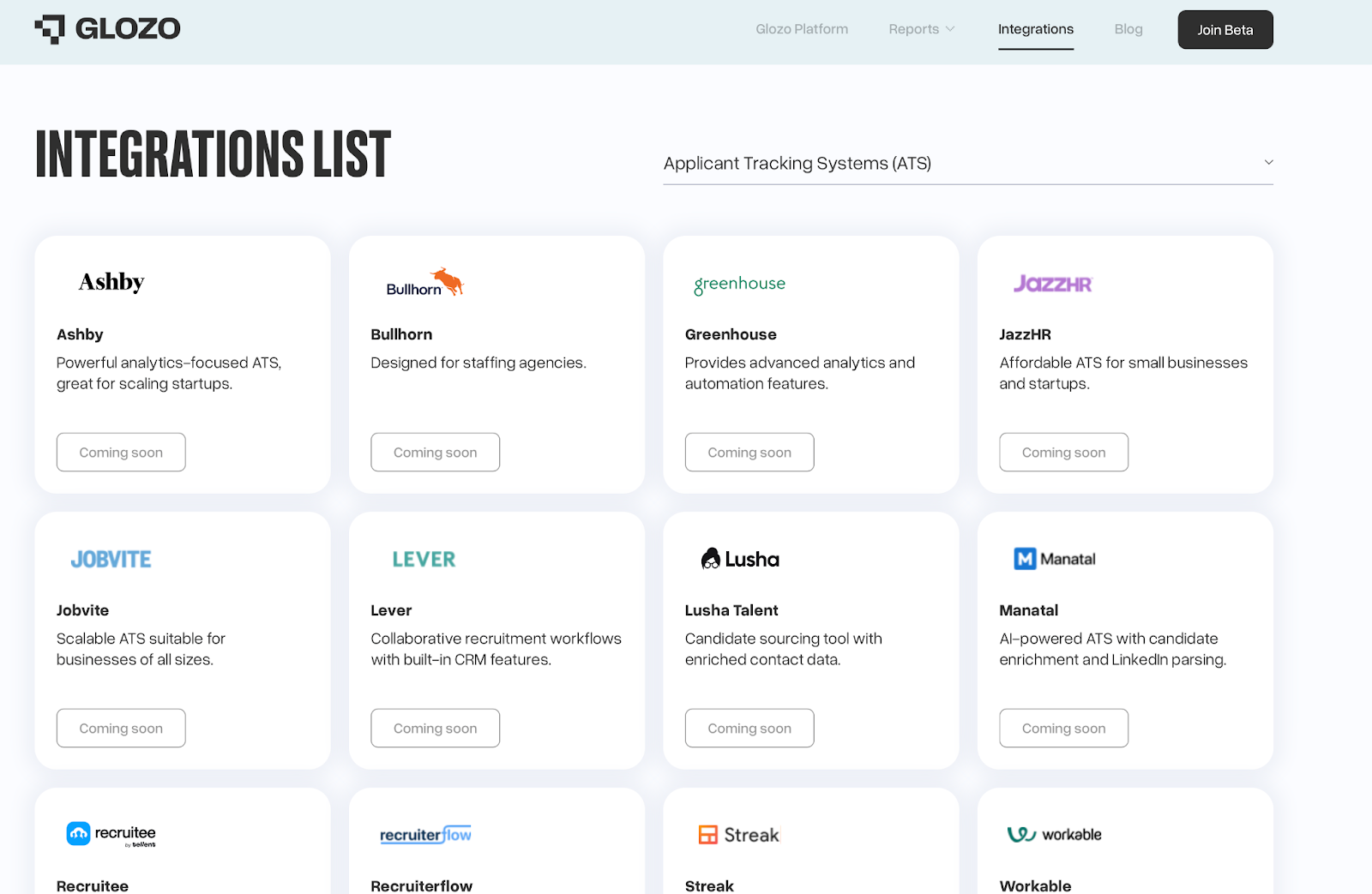Open the Applicant Tracking Systems category dropdown
This screenshot has height=894, width=1372.
tap(968, 164)
